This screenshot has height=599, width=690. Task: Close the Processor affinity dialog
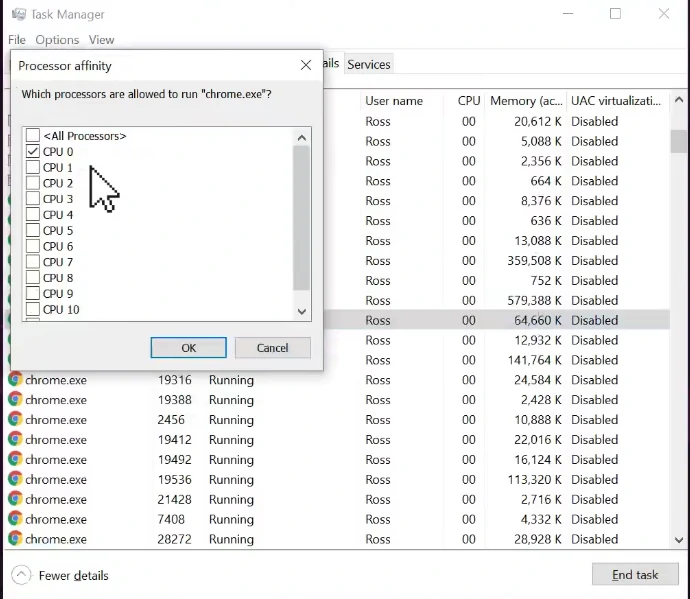pos(306,66)
